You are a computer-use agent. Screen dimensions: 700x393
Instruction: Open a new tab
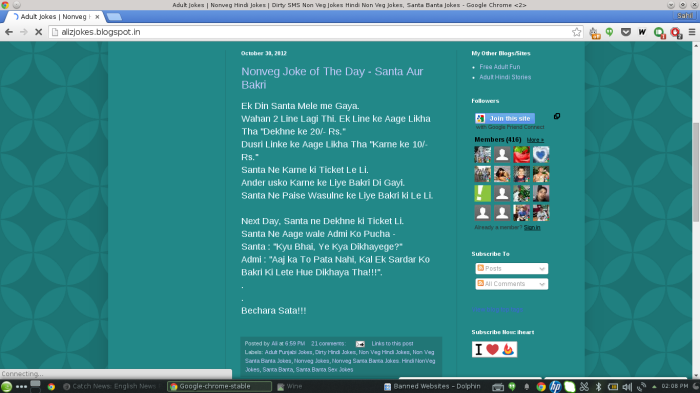[114, 17]
